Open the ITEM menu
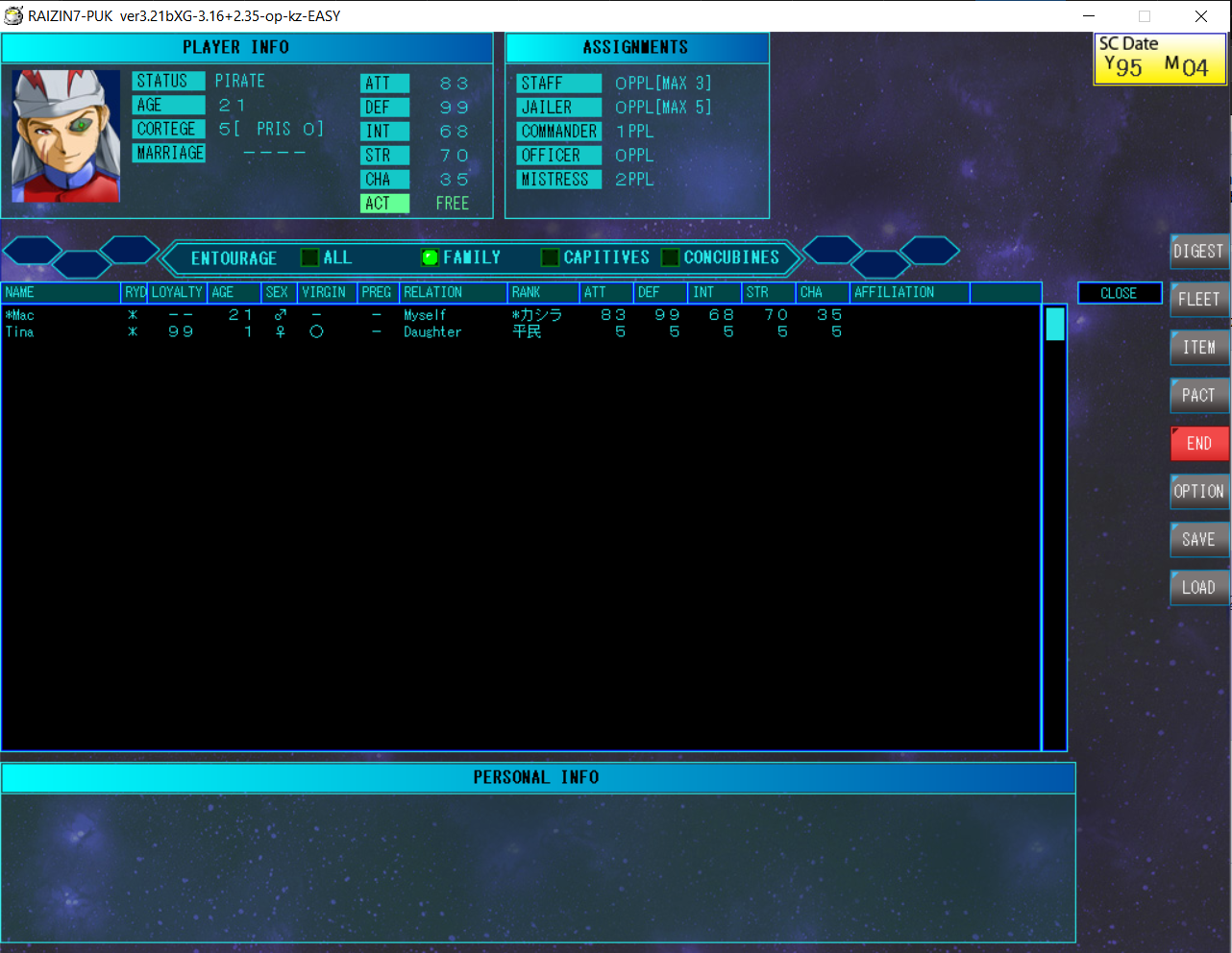 [x=1198, y=348]
